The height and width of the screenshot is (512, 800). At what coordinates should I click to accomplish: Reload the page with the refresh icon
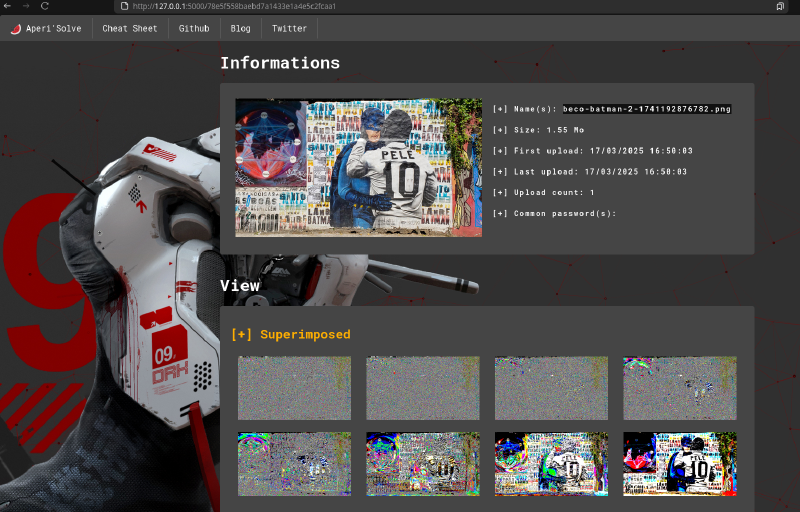click(45, 6)
